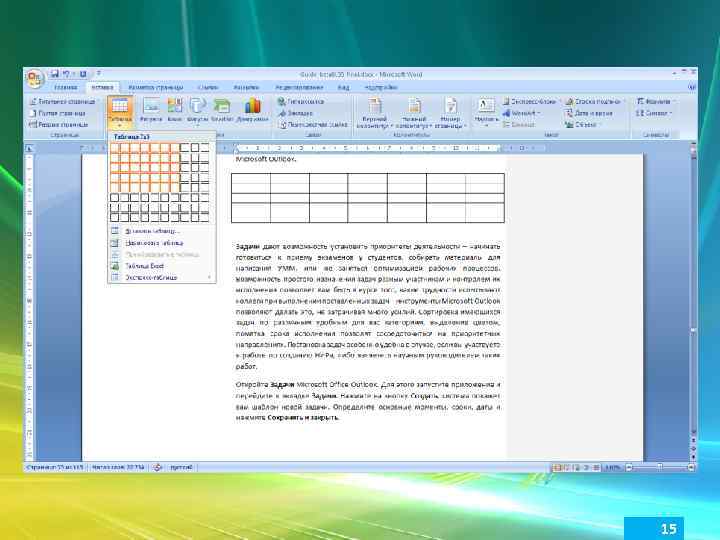This screenshot has height=540, width=720.
Task: Switch to the View (Вид) tab
Action: coord(343,87)
